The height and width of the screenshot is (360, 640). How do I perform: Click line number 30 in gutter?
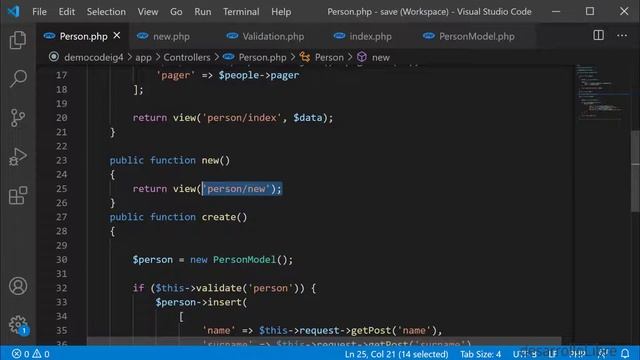coord(62,260)
